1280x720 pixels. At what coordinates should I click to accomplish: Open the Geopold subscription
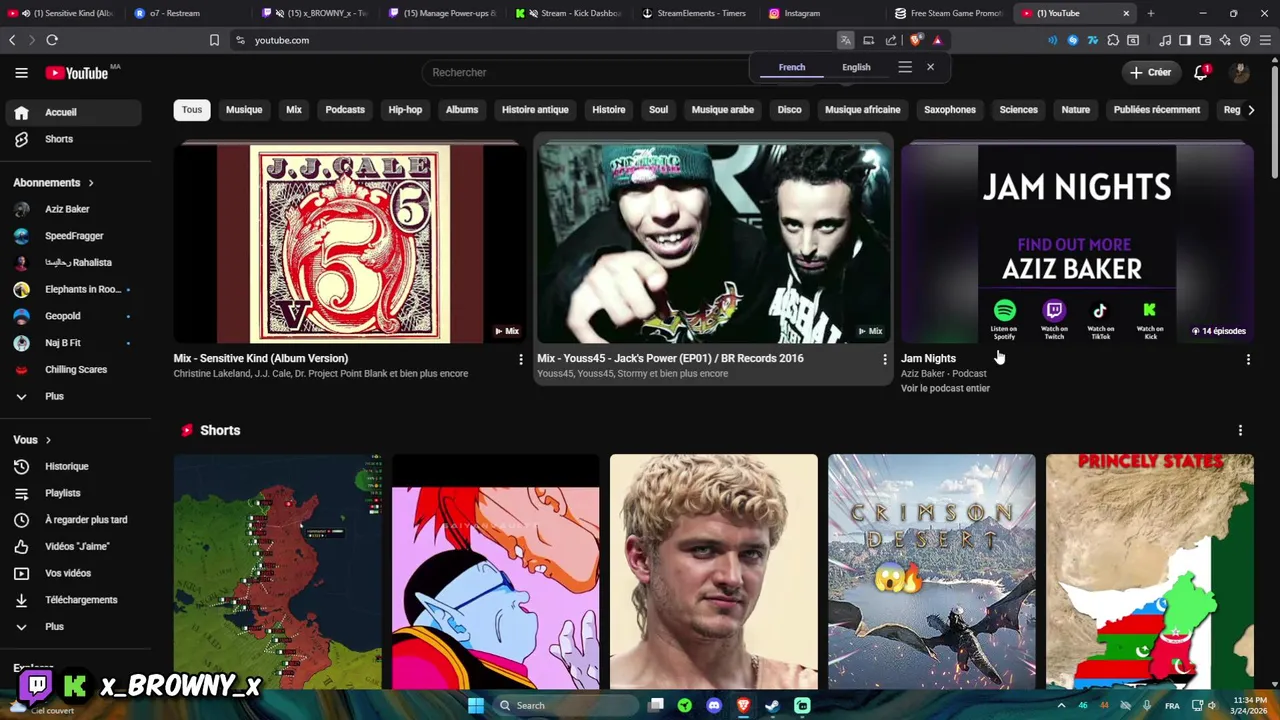pos(72,316)
